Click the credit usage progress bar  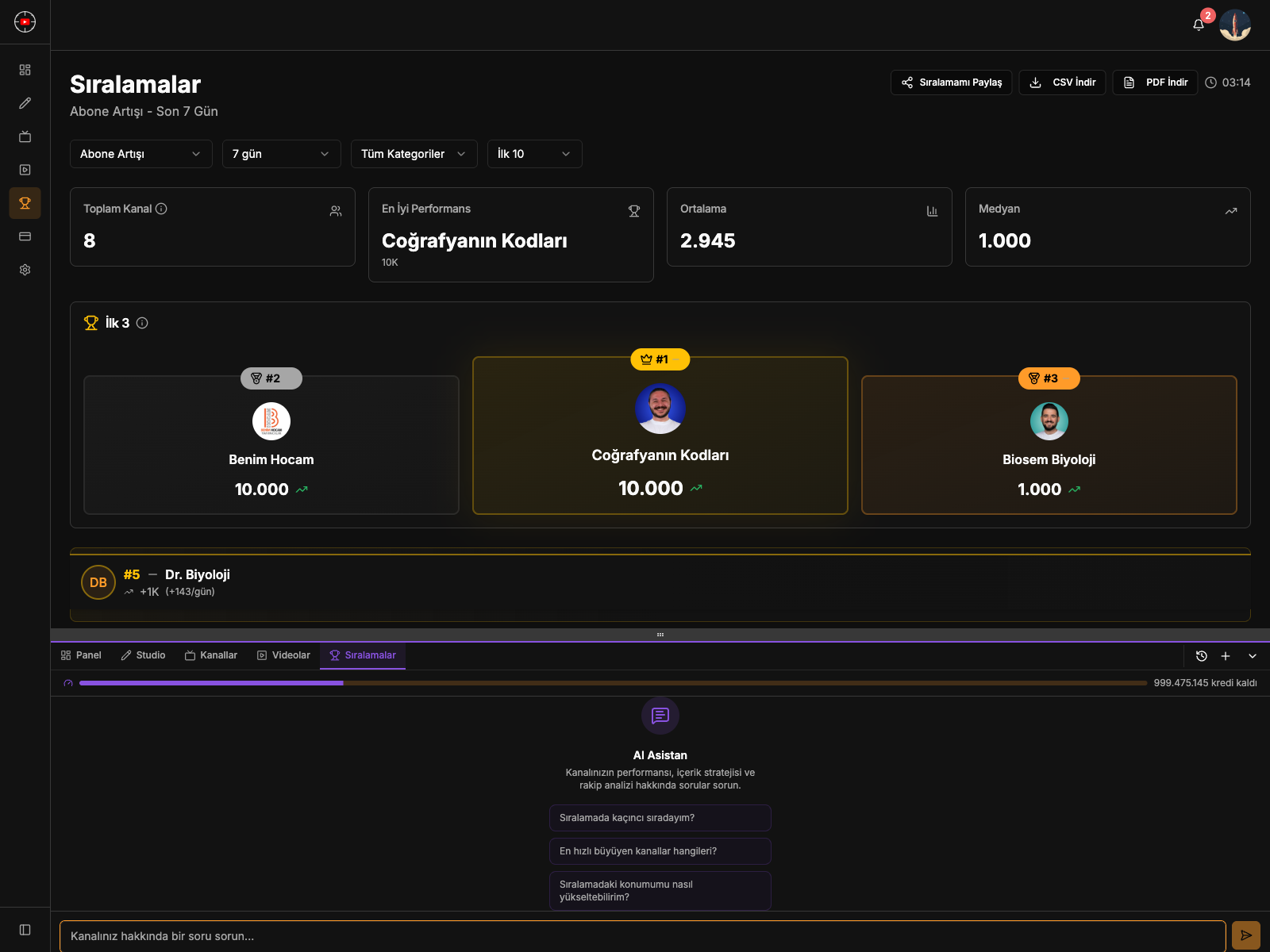(614, 683)
